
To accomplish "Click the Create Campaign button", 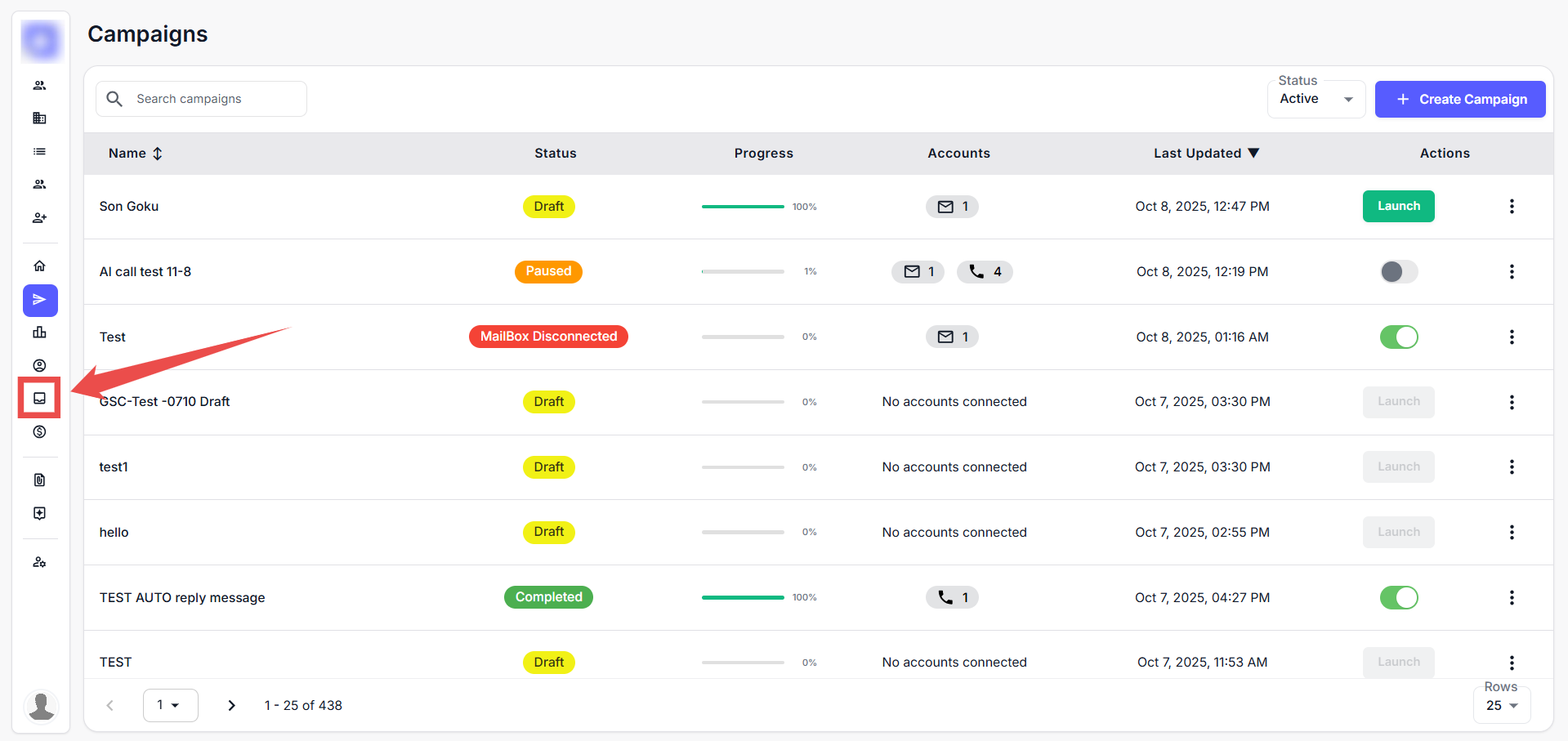I will click(1460, 99).
